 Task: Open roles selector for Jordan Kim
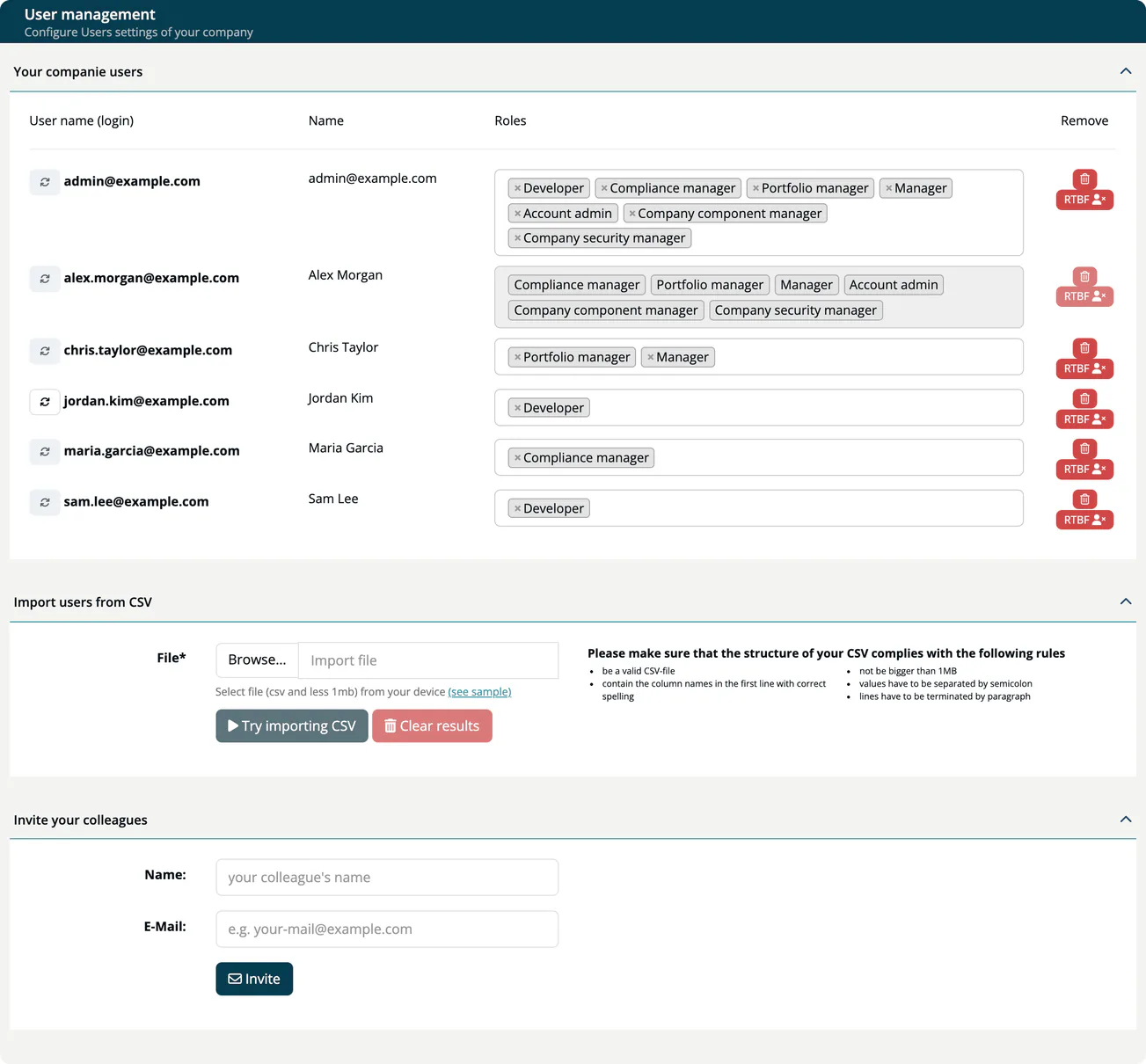tap(759, 408)
